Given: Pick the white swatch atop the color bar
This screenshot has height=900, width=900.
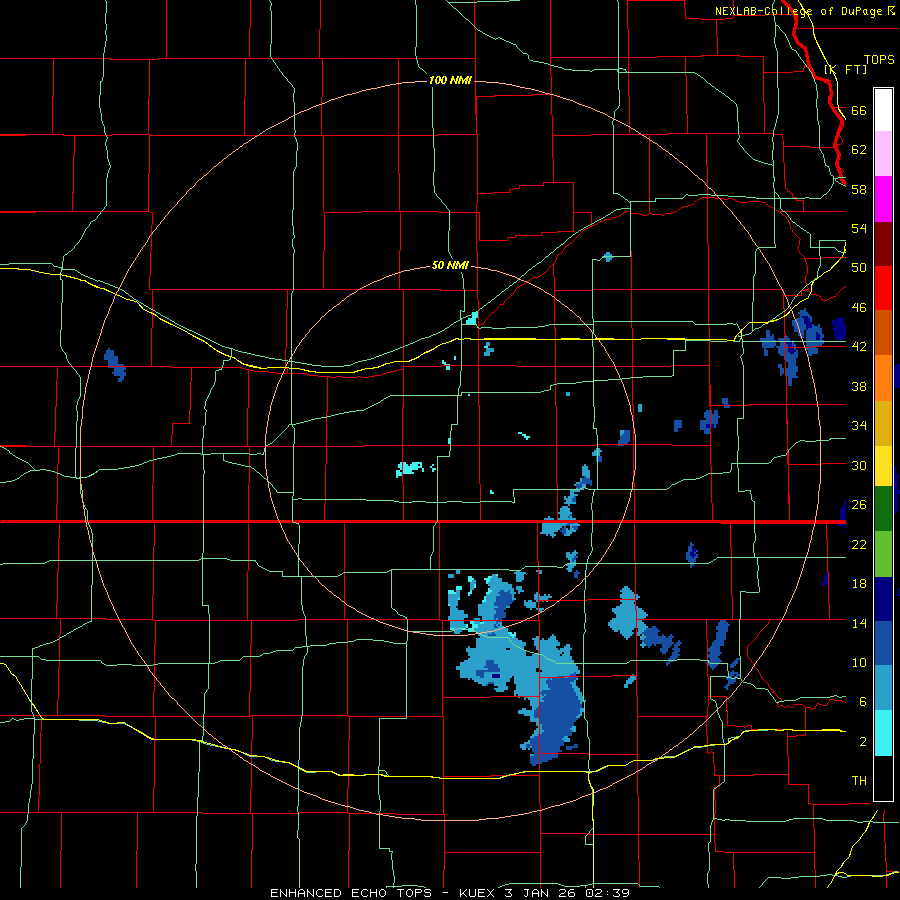Looking at the screenshot, I should point(883,110).
